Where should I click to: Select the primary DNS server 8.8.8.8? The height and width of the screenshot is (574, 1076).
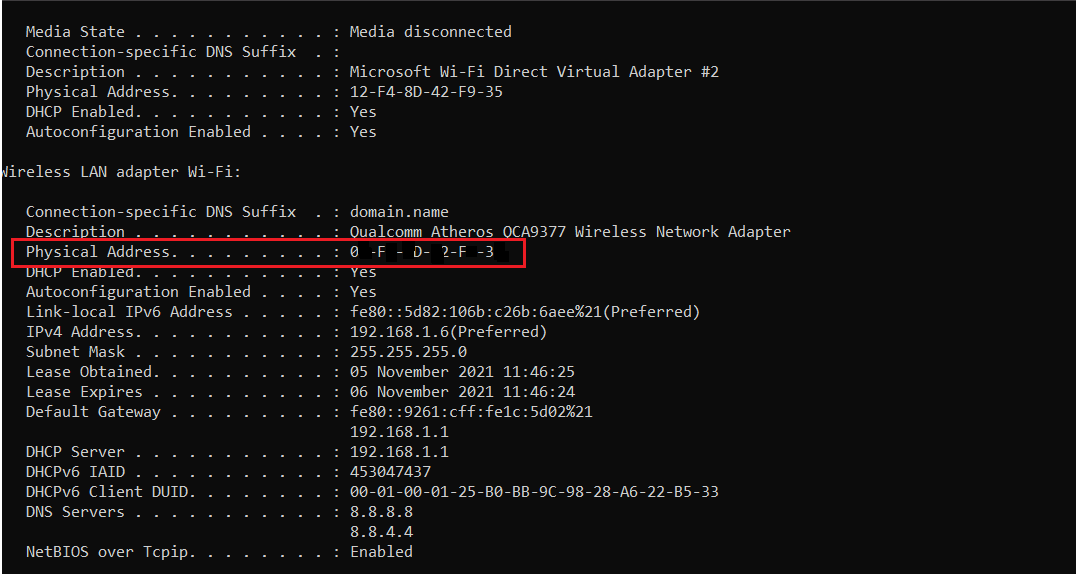coord(381,512)
